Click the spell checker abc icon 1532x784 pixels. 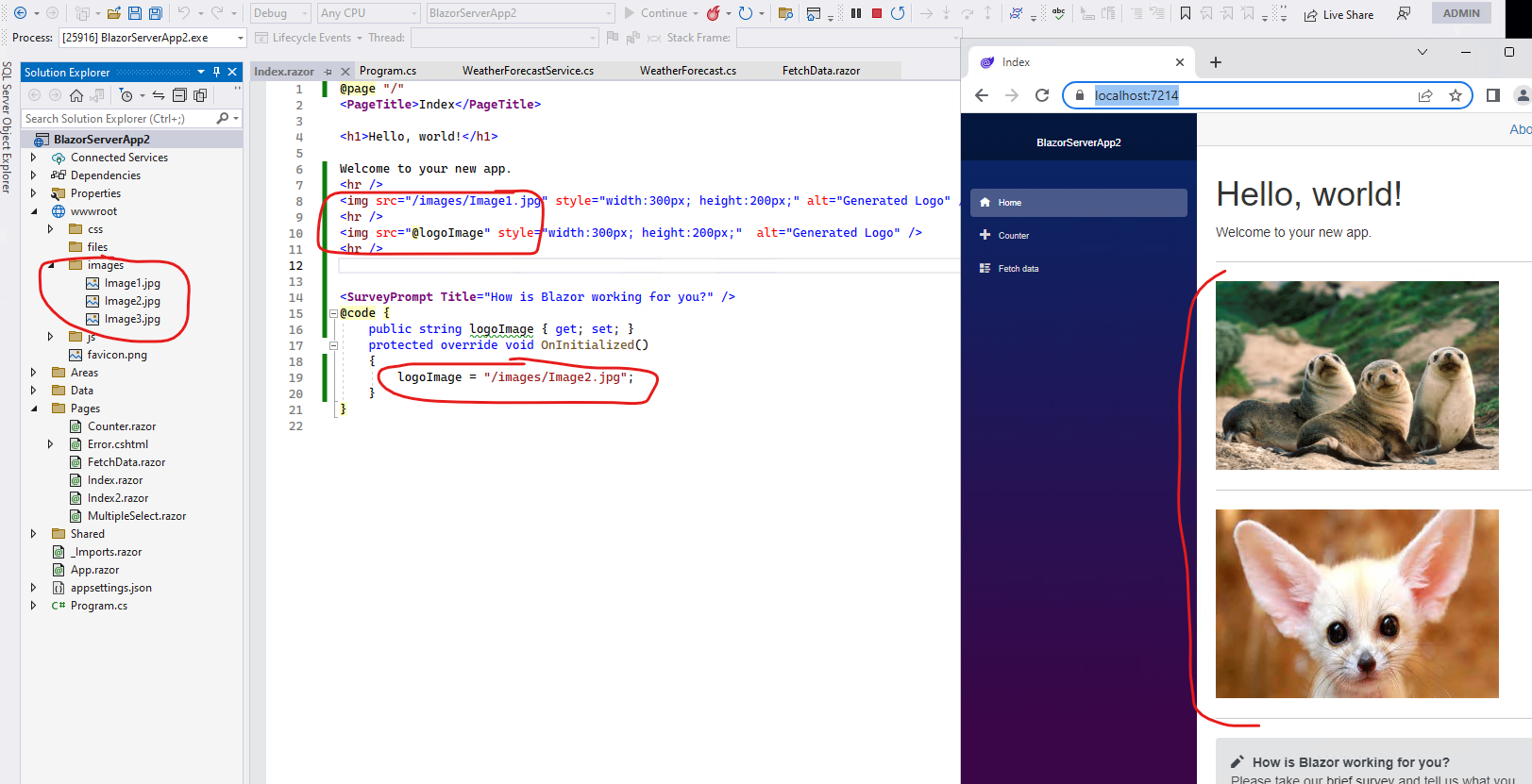coord(1058,13)
